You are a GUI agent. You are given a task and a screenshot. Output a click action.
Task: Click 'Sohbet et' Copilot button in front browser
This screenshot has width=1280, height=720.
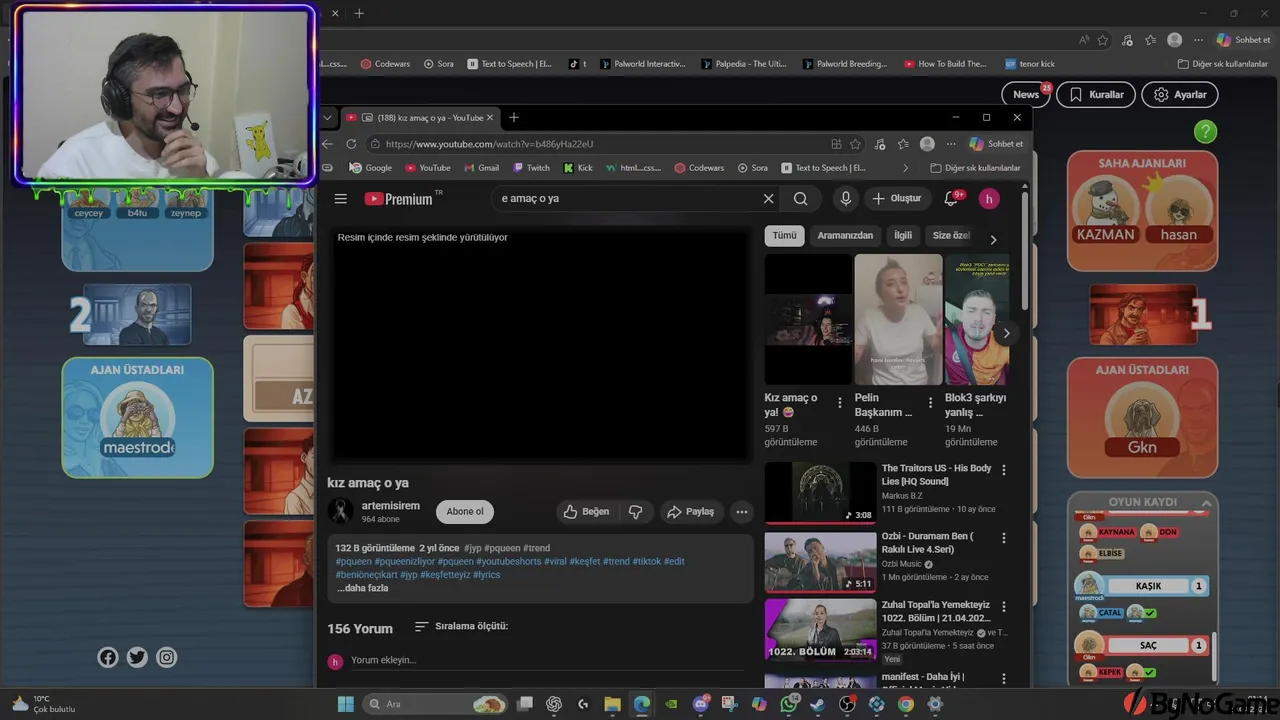tap(996, 144)
